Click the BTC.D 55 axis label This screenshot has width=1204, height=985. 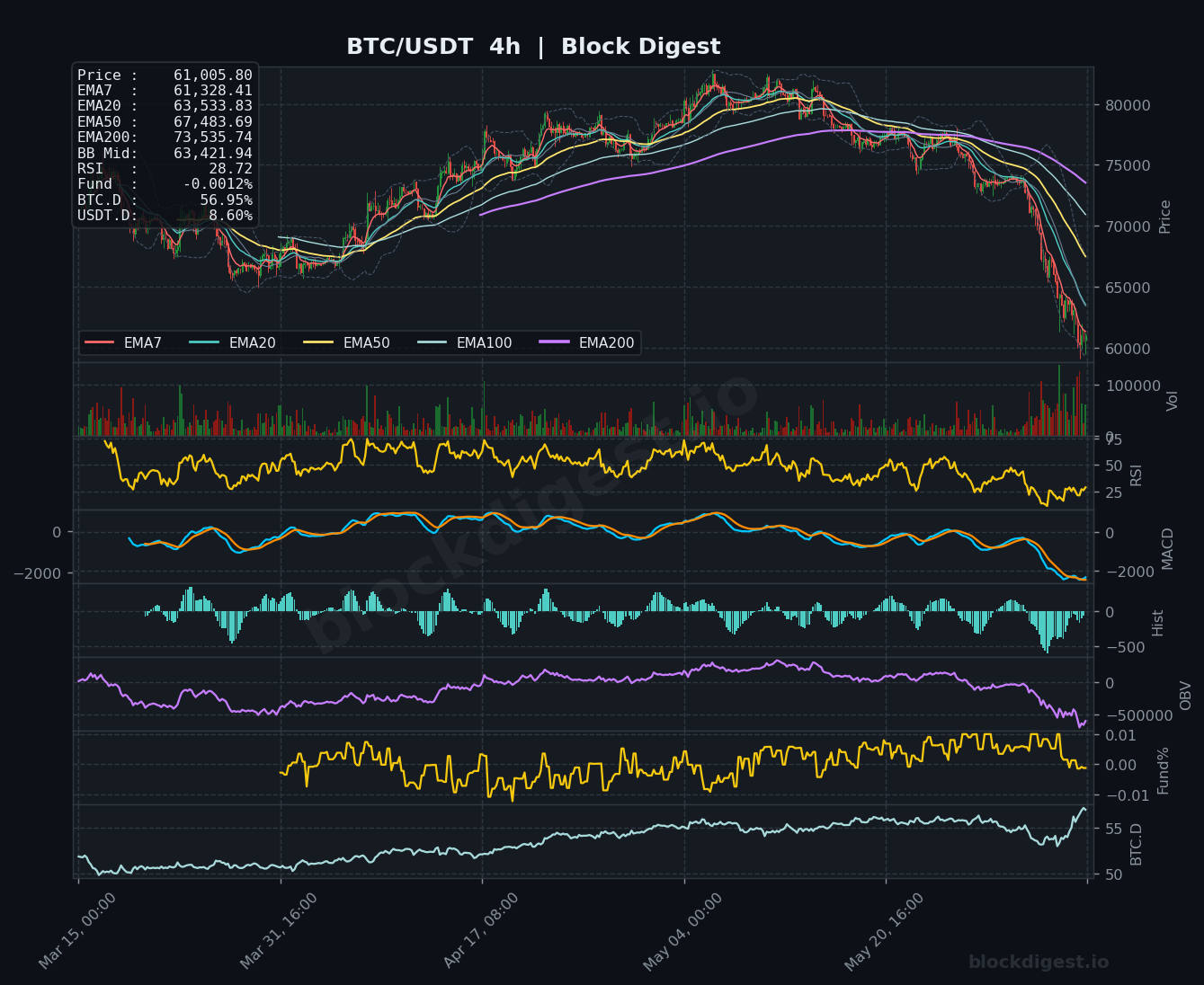1113,829
